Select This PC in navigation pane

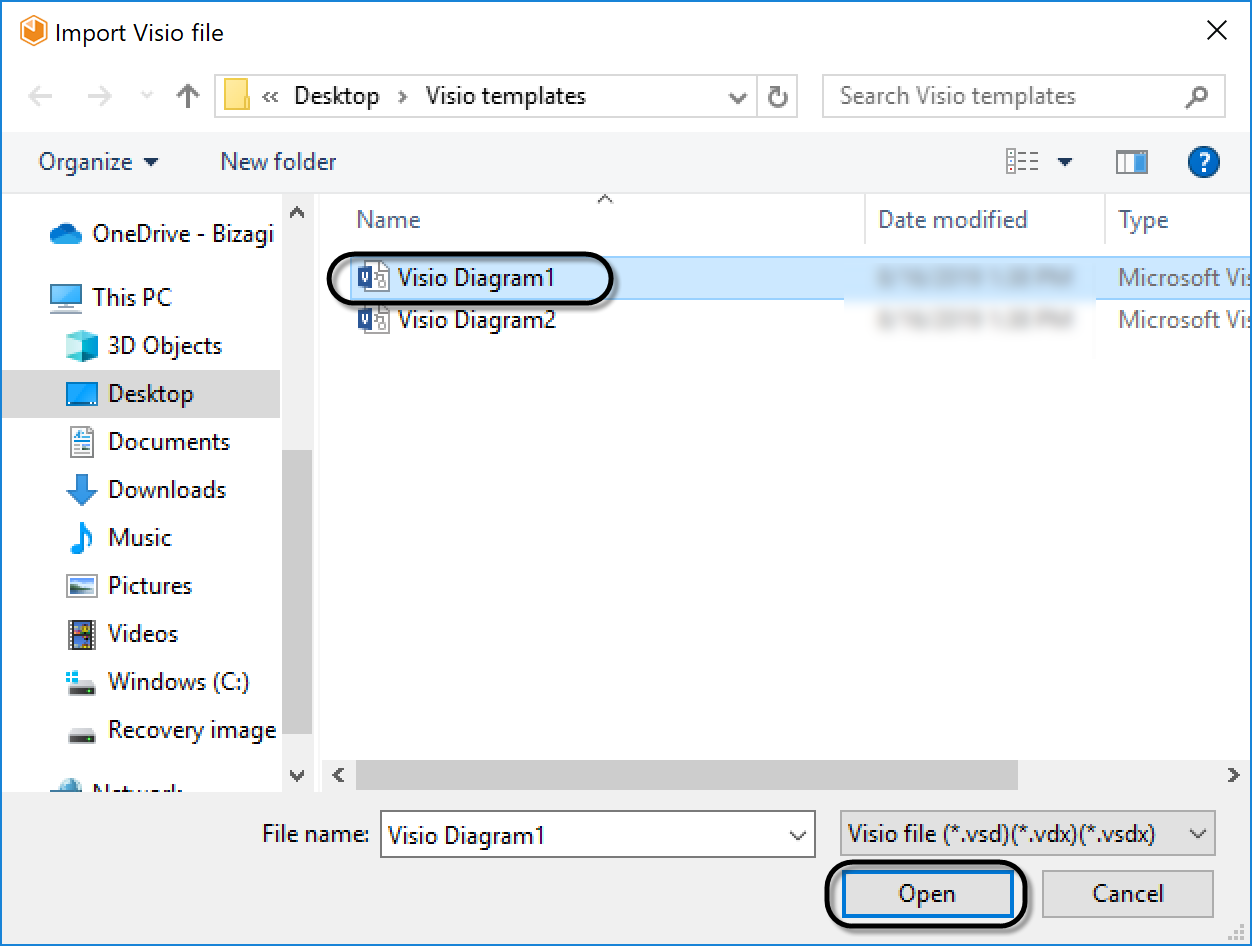[x=111, y=297]
